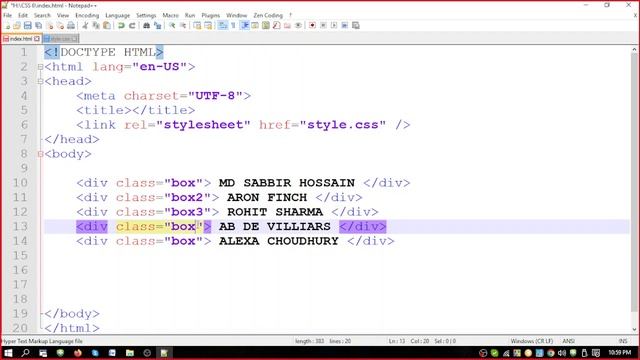Click the Save recorded macro icon
640x360 pixels.
(356, 25)
